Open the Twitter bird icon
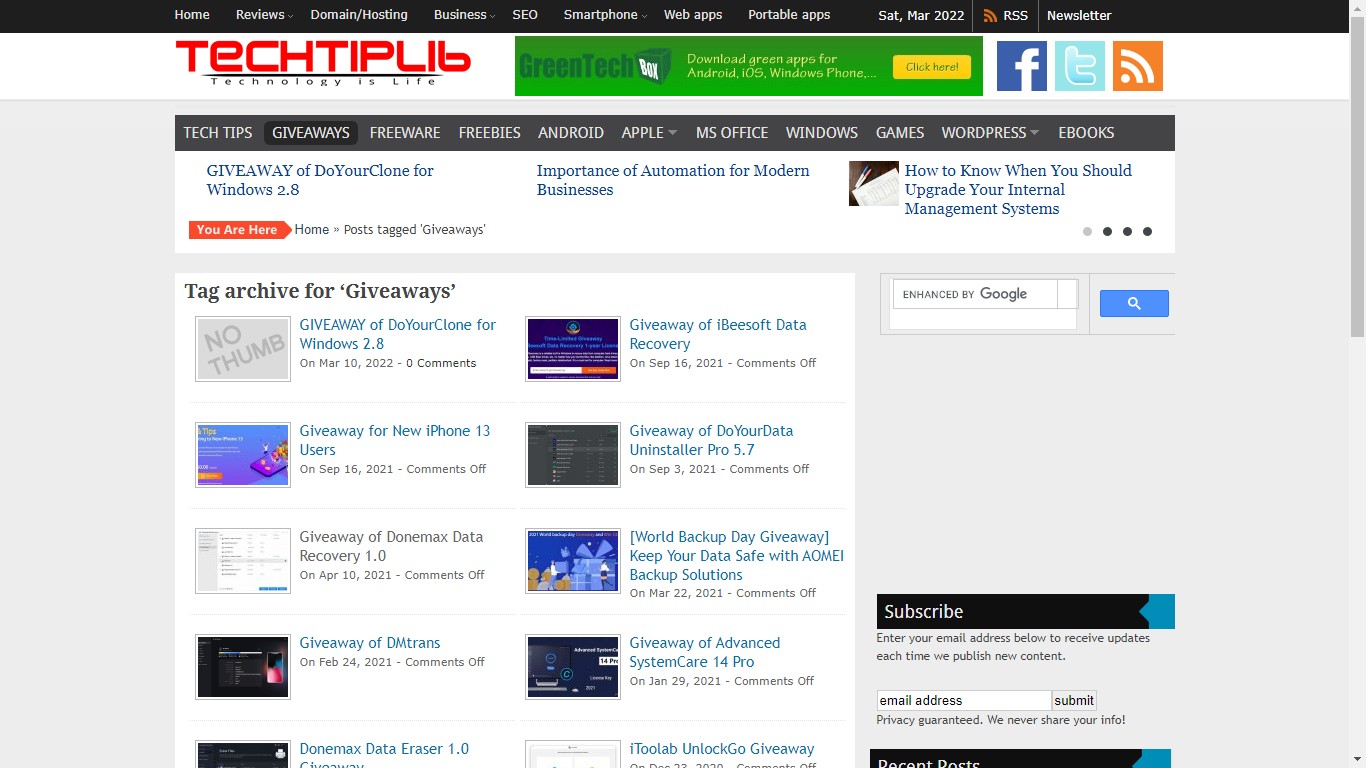The width and height of the screenshot is (1366, 768). click(x=1080, y=66)
